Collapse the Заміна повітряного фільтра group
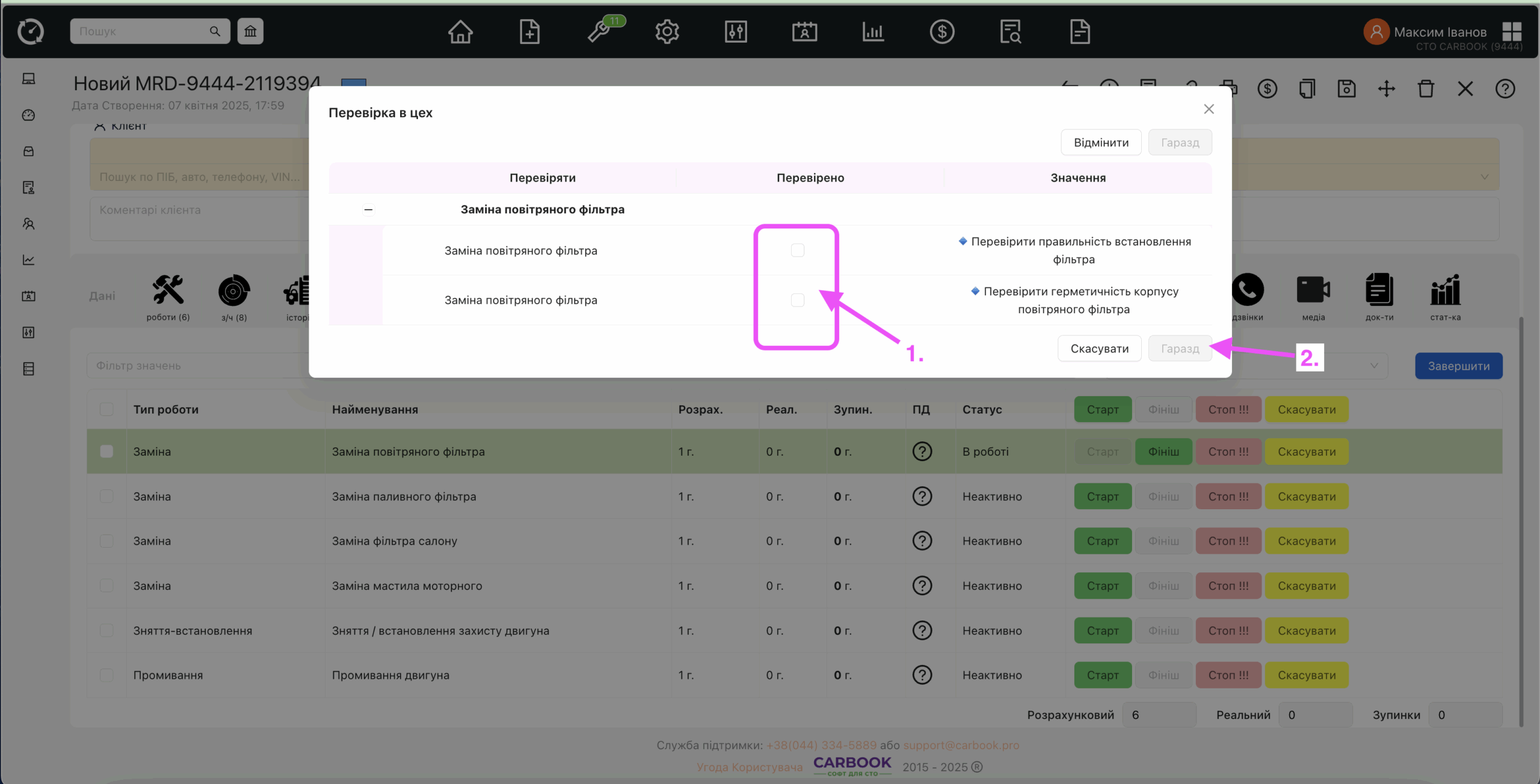1540x784 pixels. [x=368, y=210]
